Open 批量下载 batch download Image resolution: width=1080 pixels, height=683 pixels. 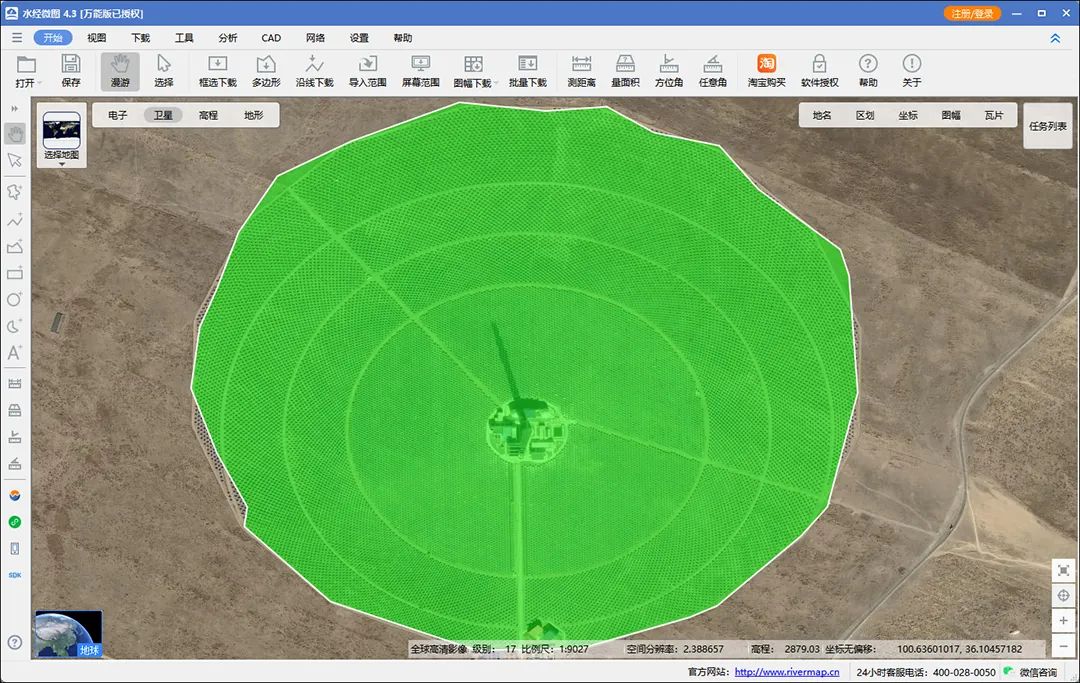(528, 72)
